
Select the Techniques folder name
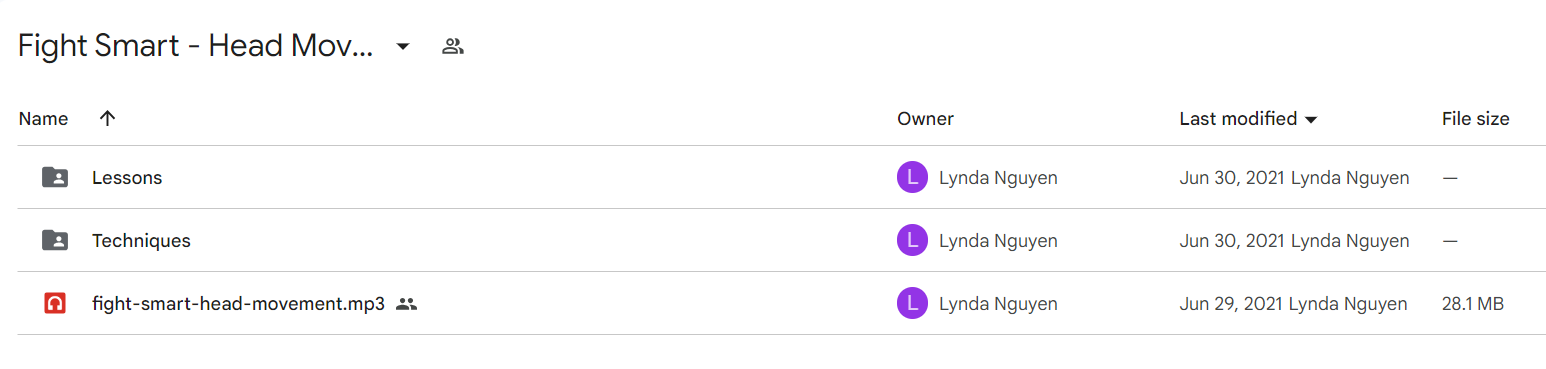[x=141, y=240]
